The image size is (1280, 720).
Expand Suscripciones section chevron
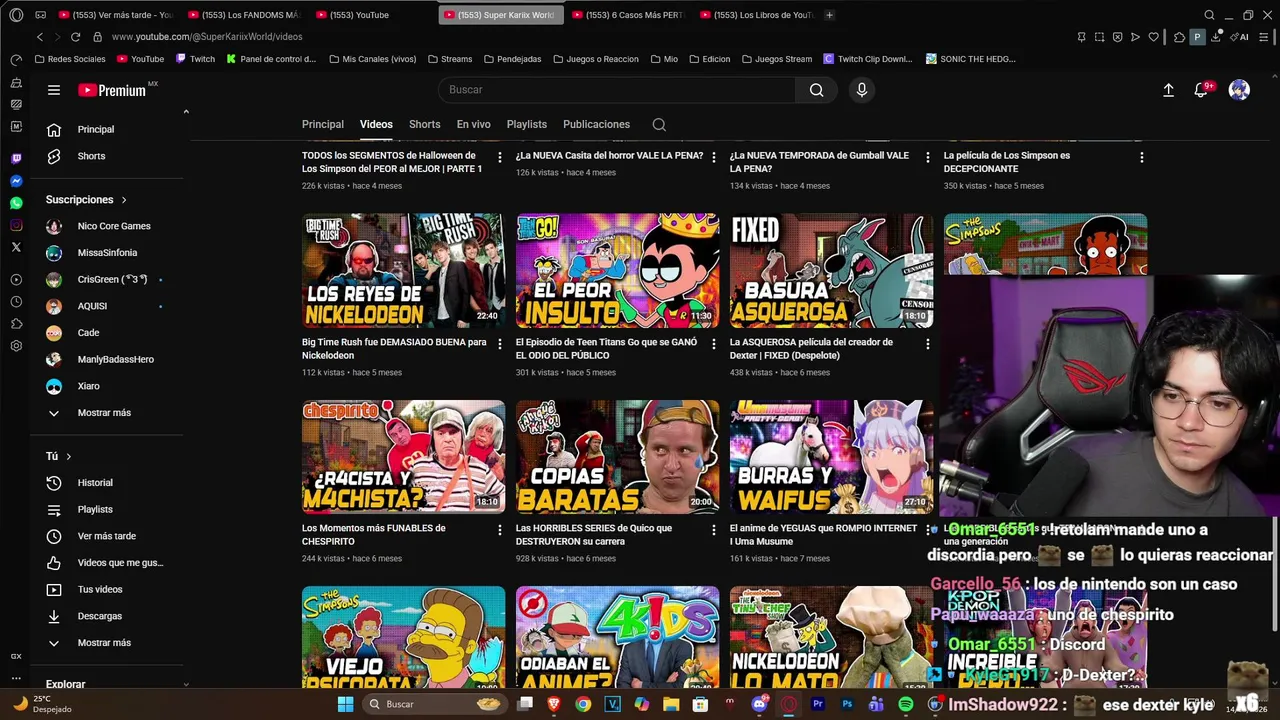(x=124, y=200)
